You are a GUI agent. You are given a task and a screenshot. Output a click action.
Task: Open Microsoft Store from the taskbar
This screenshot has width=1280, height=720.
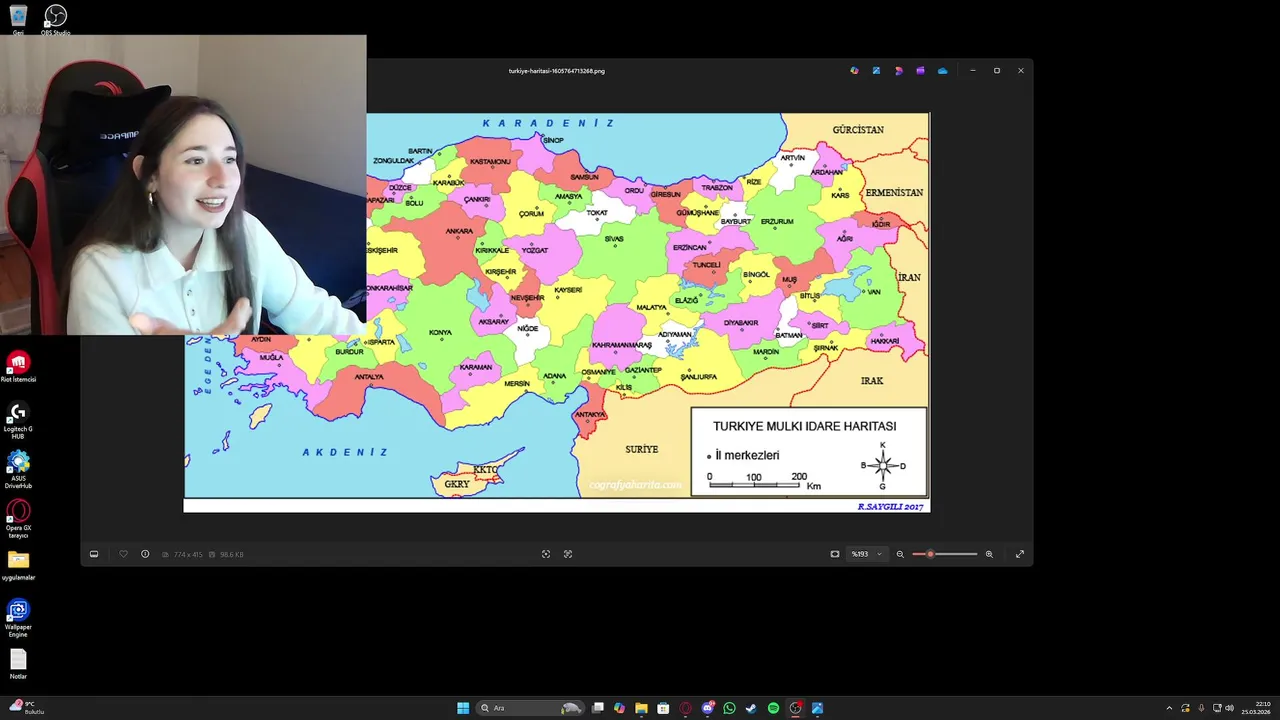pos(663,708)
